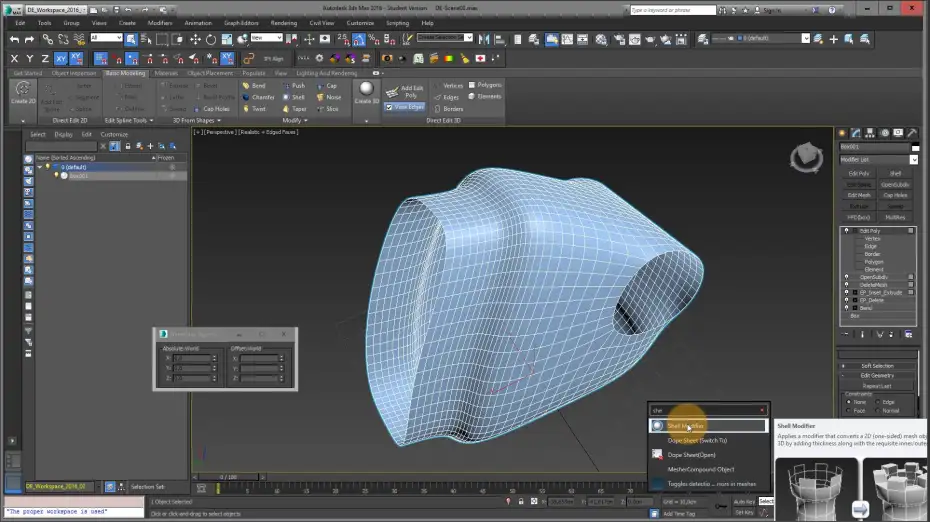
Task: Click the OpenSubdiv modifier set button
Action: pyautogui.click(x=895, y=184)
